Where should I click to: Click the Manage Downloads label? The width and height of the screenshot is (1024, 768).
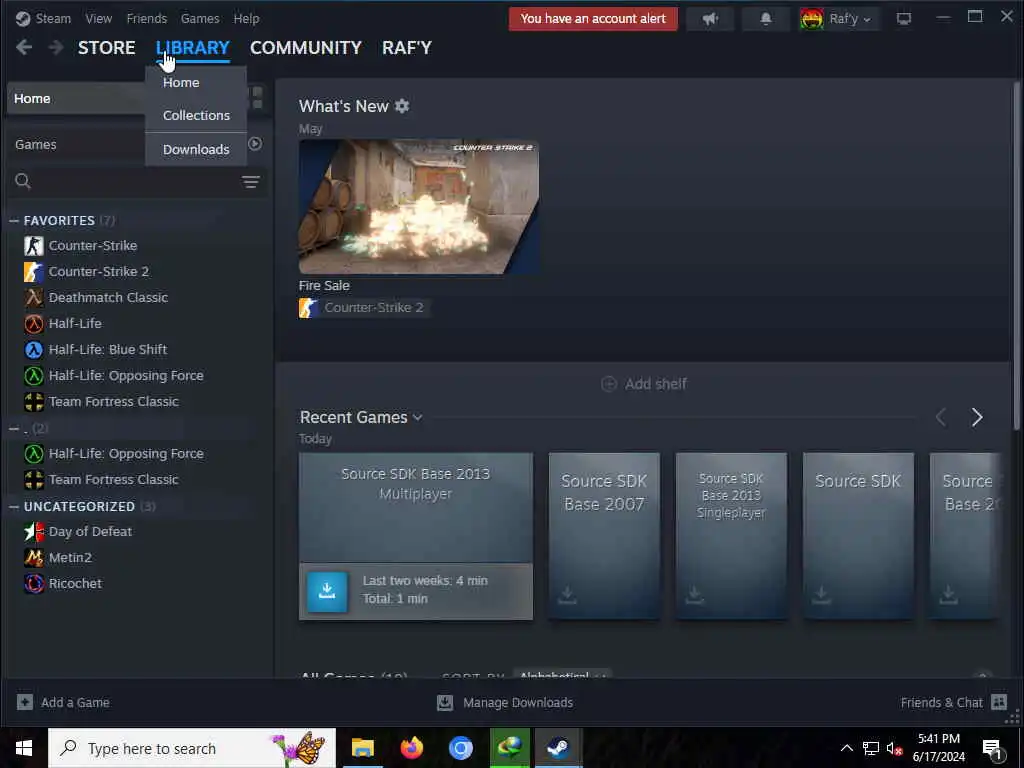[518, 703]
